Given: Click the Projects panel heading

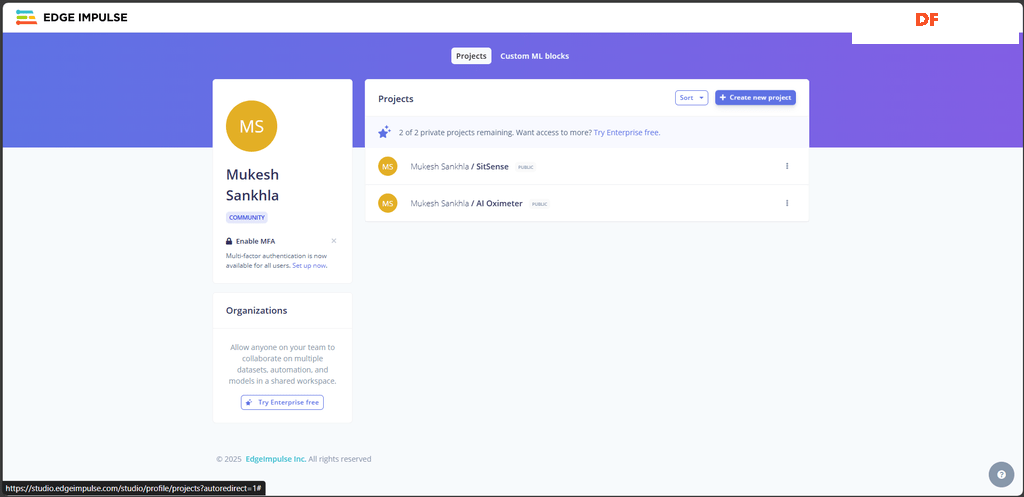Looking at the screenshot, I should pyautogui.click(x=396, y=99).
